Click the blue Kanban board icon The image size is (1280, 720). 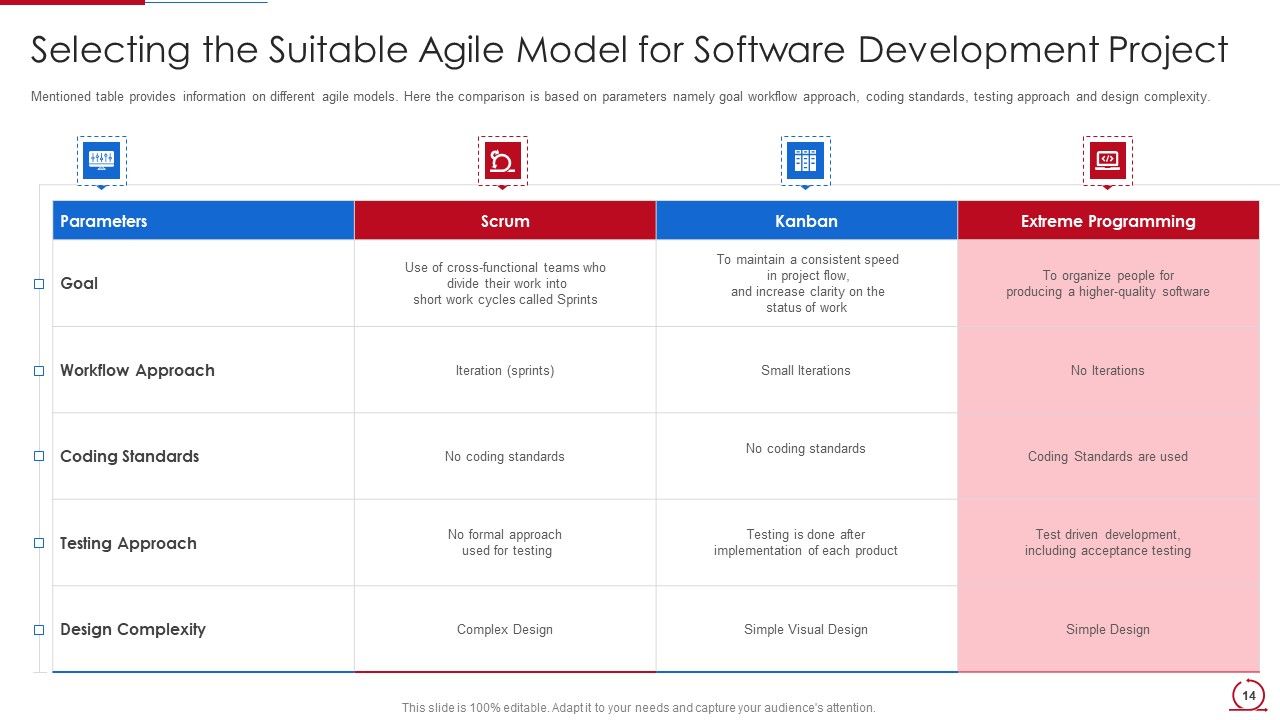tap(806, 161)
